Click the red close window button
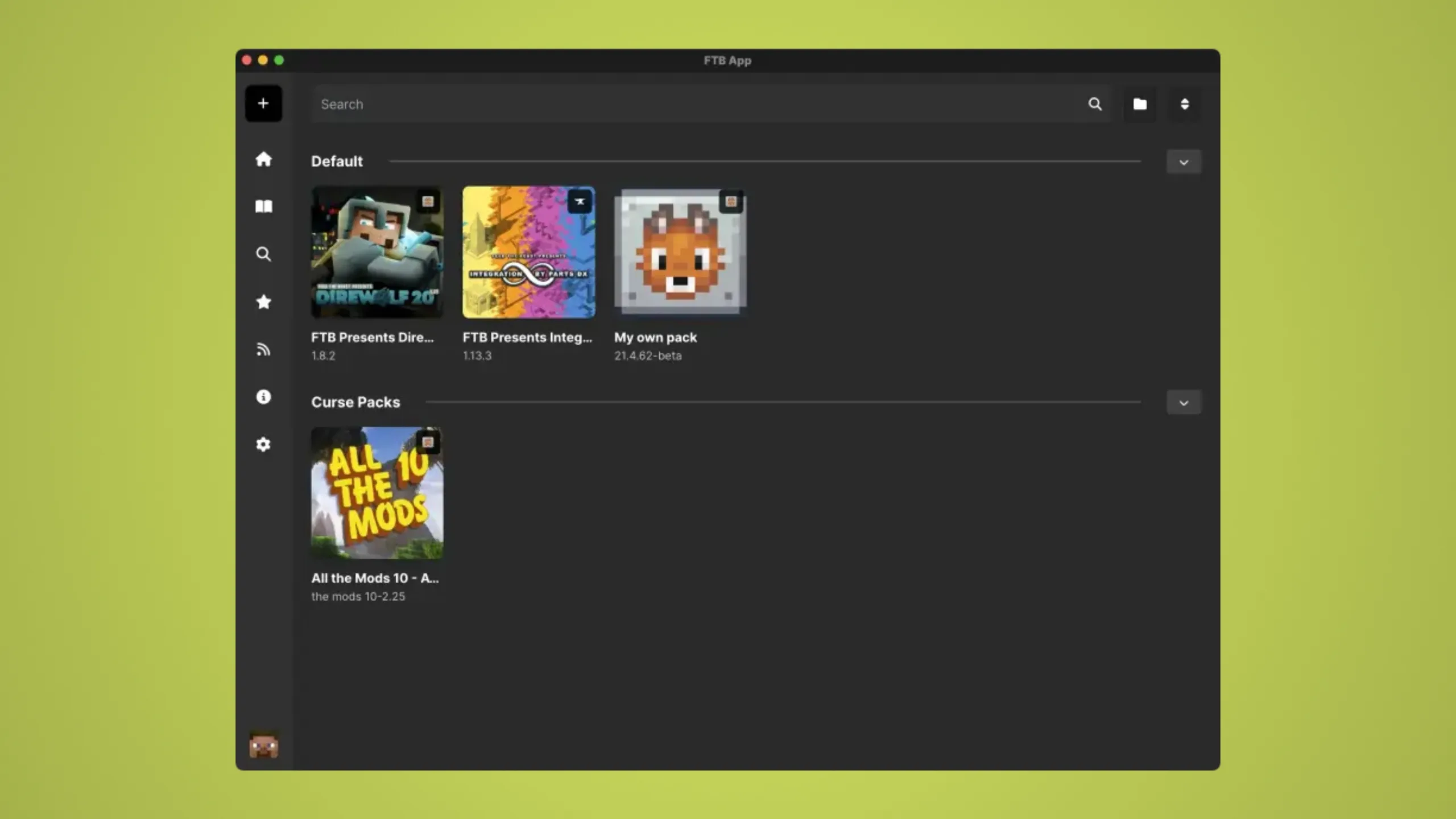 click(x=247, y=60)
